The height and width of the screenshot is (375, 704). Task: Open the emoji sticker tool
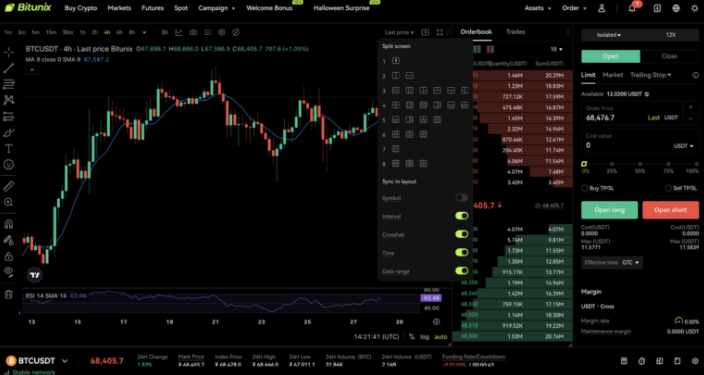coord(9,165)
